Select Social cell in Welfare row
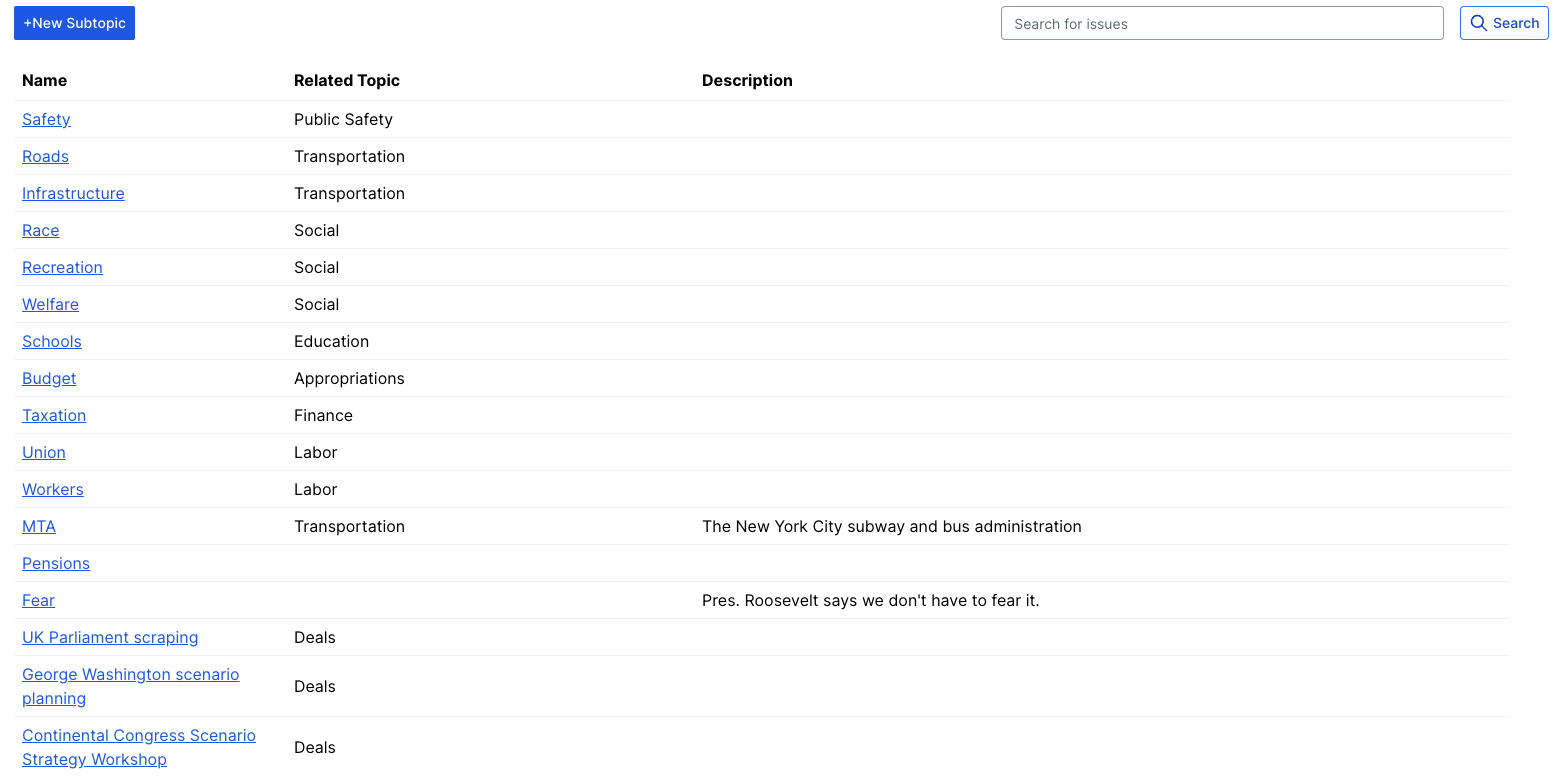 tap(316, 304)
